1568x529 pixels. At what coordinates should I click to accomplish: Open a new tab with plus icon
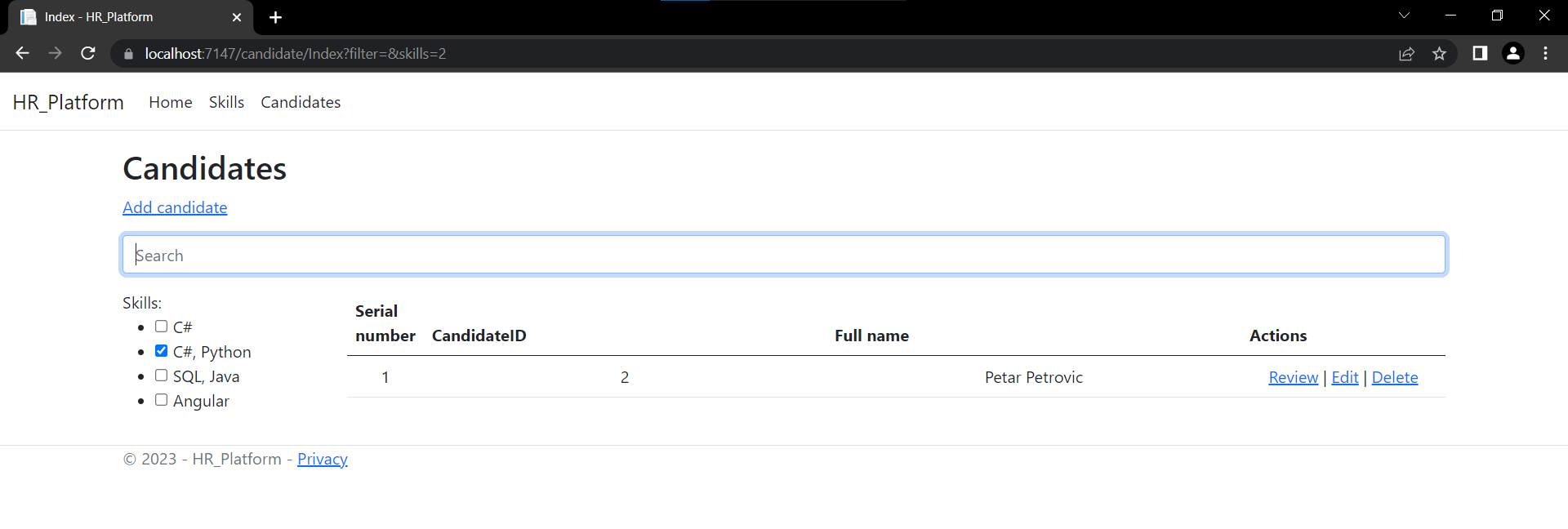[276, 17]
